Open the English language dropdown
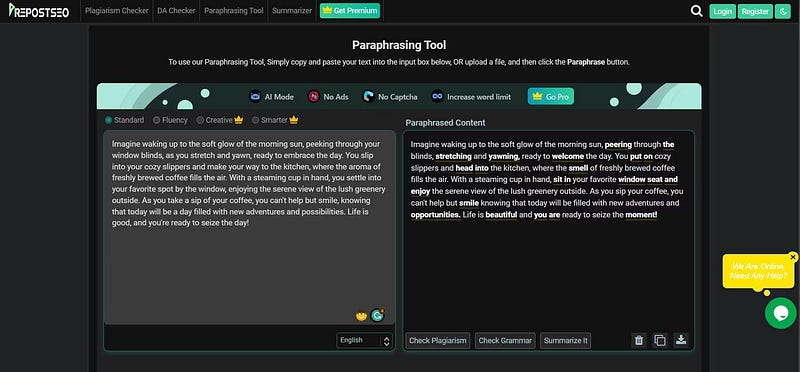This screenshot has width=800, height=372. [x=364, y=340]
